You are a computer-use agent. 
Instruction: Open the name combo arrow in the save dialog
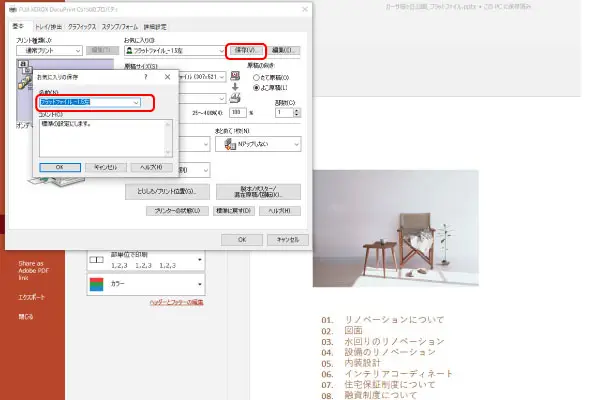136,102
